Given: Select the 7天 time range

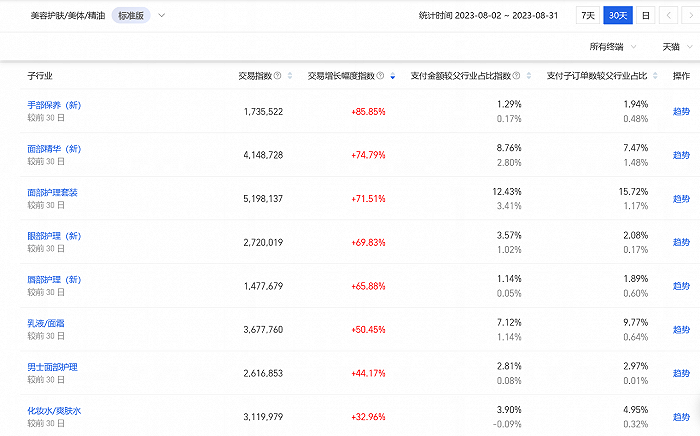Looking at the screenshot, I should tap(588, 16).
